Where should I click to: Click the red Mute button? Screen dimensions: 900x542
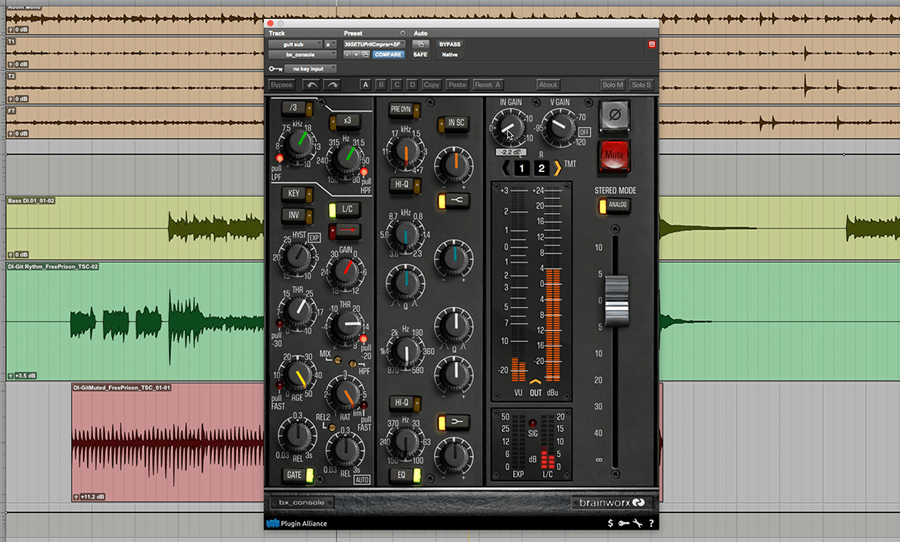point(614,155)
